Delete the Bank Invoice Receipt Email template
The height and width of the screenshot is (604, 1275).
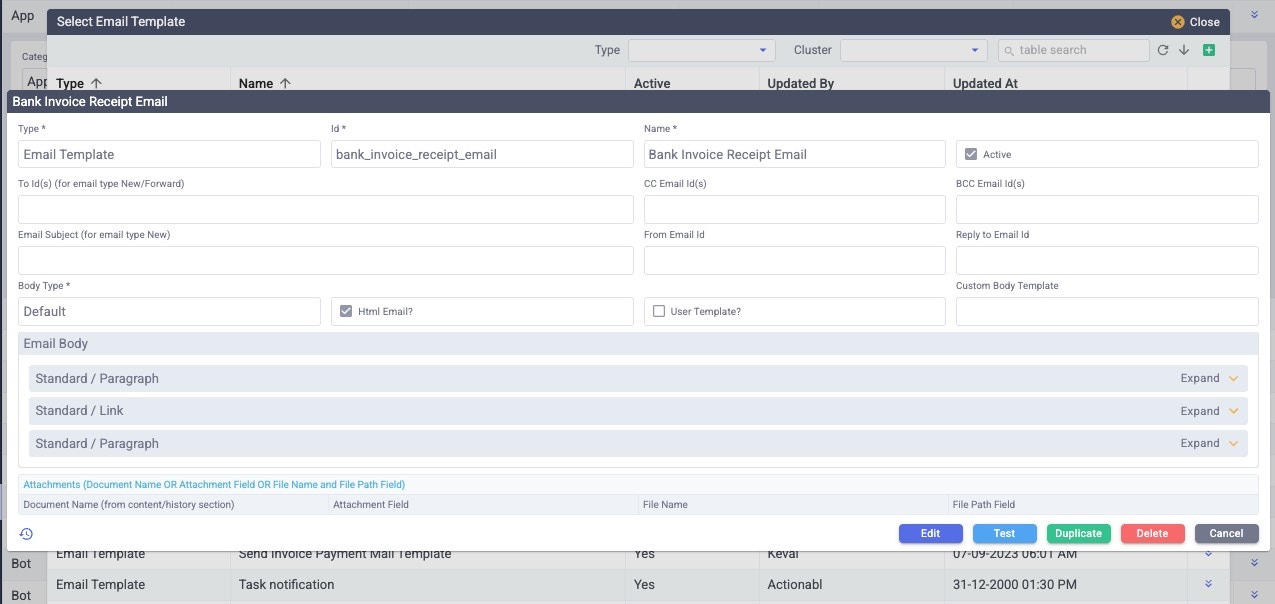click(x=1152, y=533)
